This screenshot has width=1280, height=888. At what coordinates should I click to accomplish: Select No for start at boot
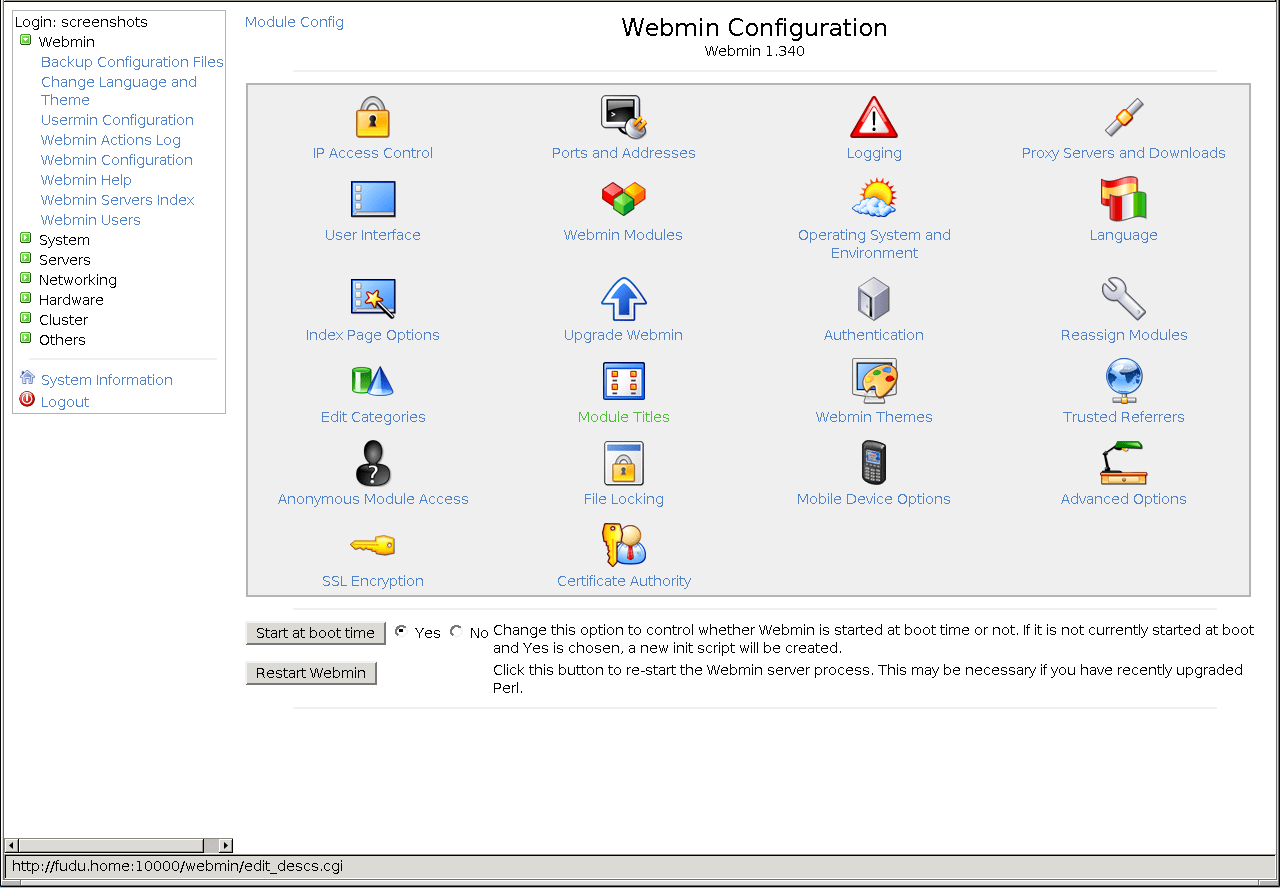coord(456,631)
